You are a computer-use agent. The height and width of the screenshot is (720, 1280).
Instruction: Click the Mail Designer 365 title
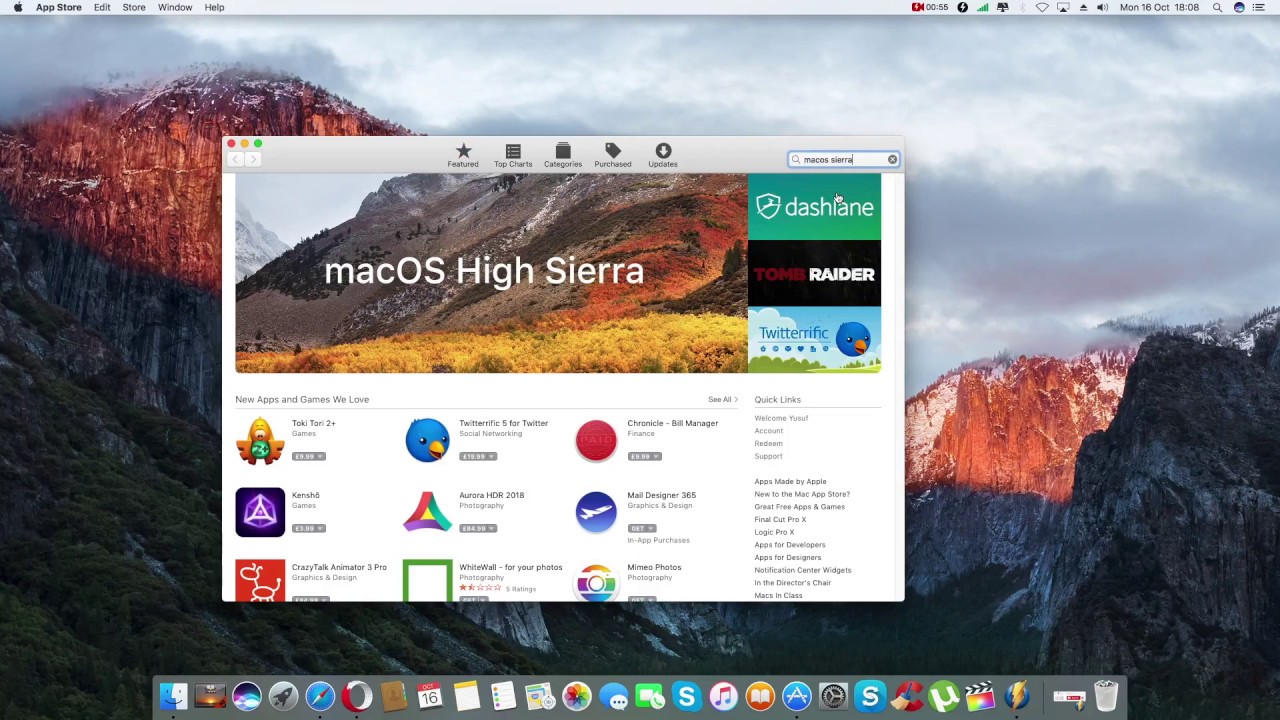tap(661, 495)
